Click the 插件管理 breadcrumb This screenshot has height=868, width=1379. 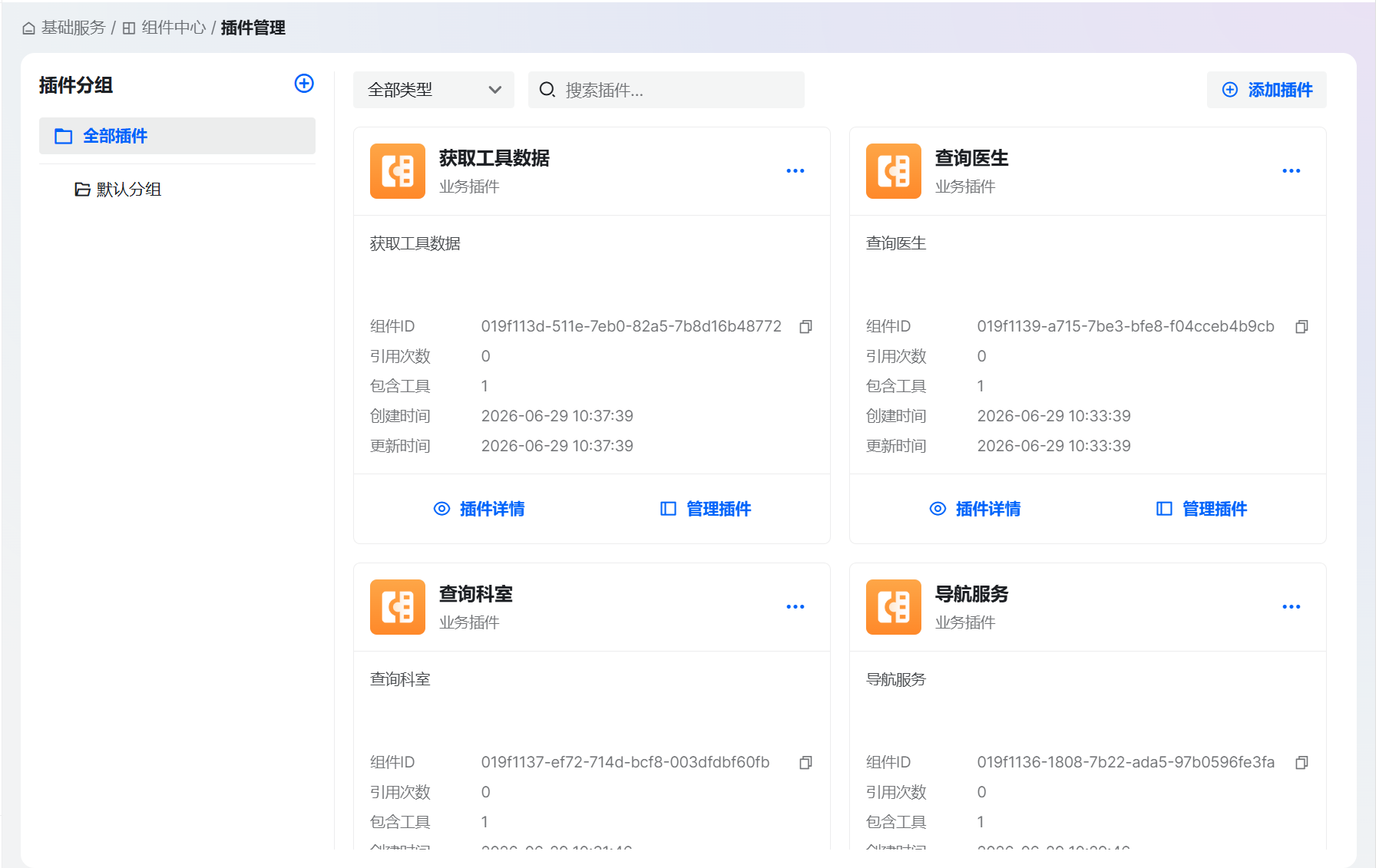click(253, 28)
